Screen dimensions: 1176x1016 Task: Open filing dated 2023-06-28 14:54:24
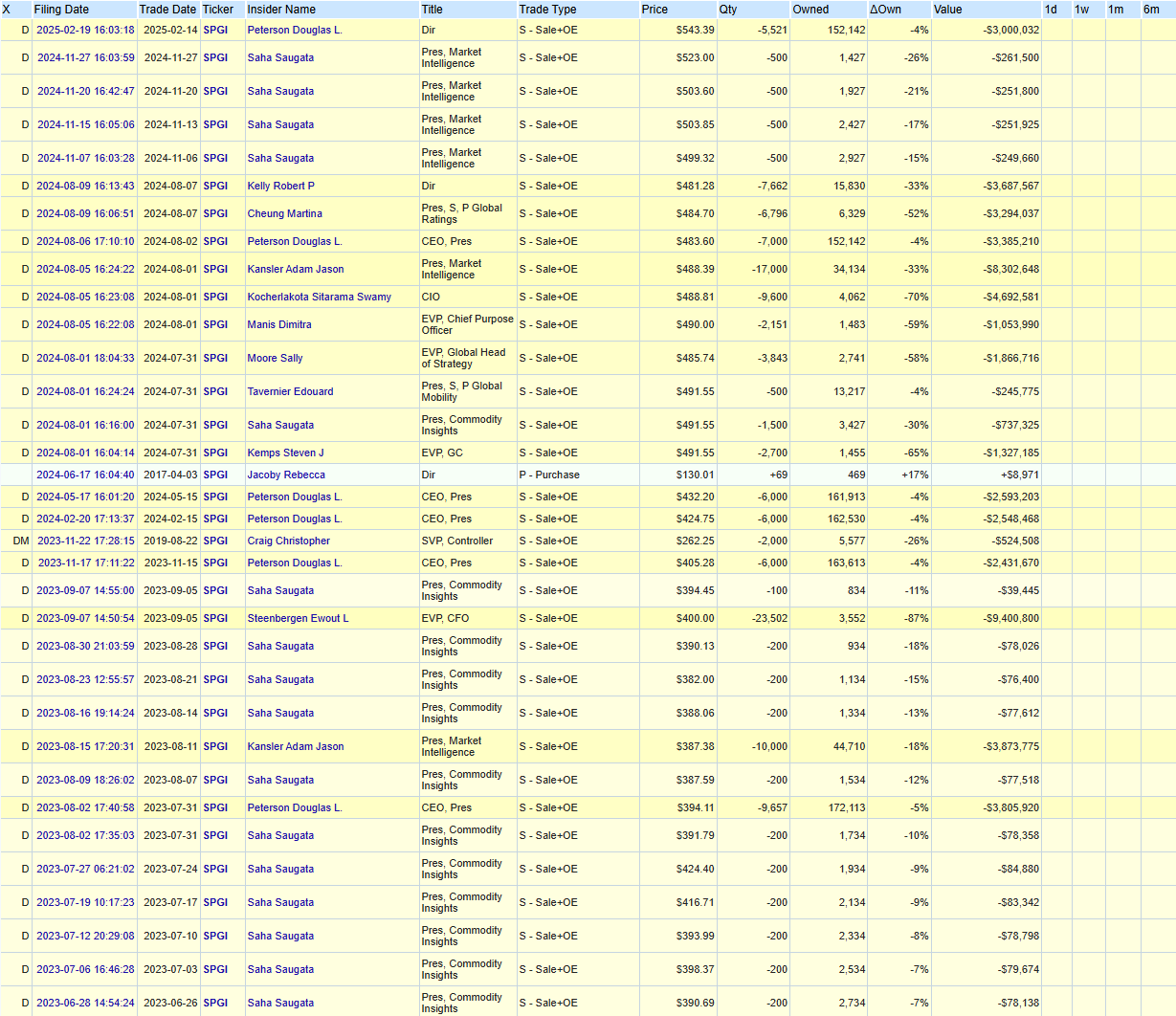pyautogui.click(x=85, y=1003)
